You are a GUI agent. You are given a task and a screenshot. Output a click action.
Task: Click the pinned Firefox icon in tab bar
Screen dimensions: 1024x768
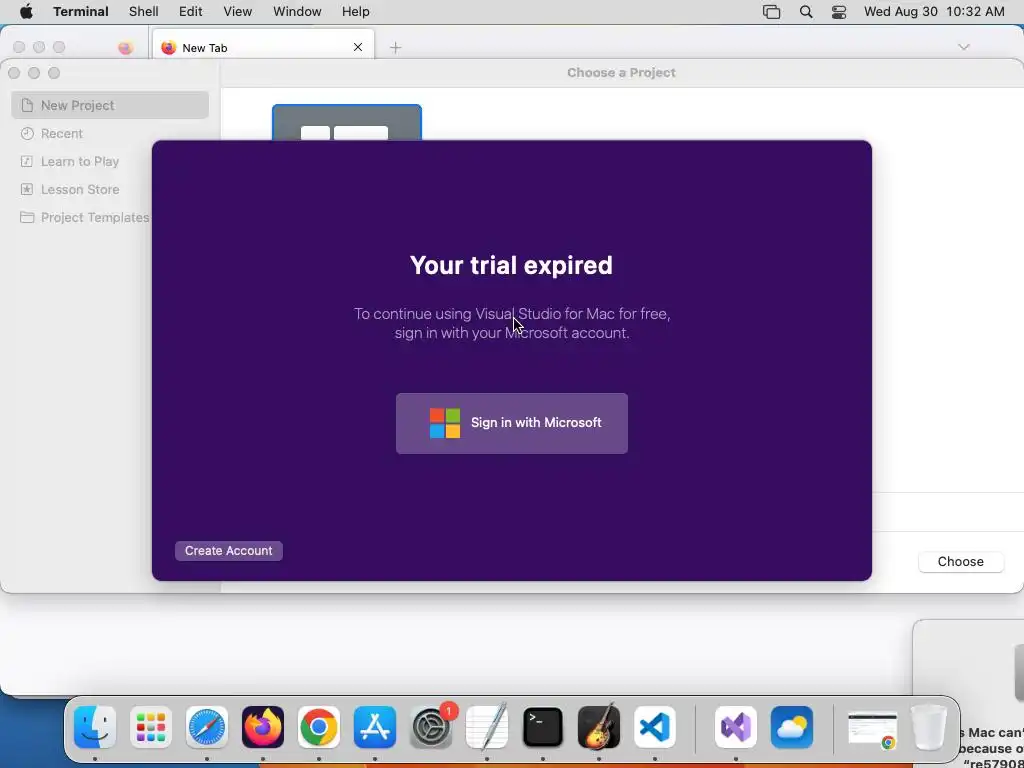click(125, 48)
